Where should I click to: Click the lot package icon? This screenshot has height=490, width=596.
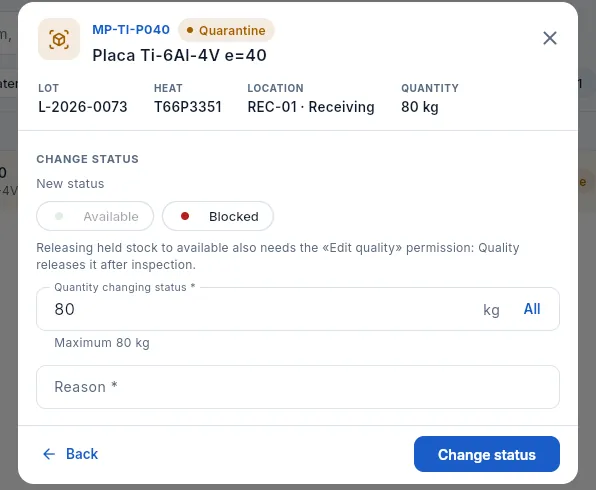59,39
